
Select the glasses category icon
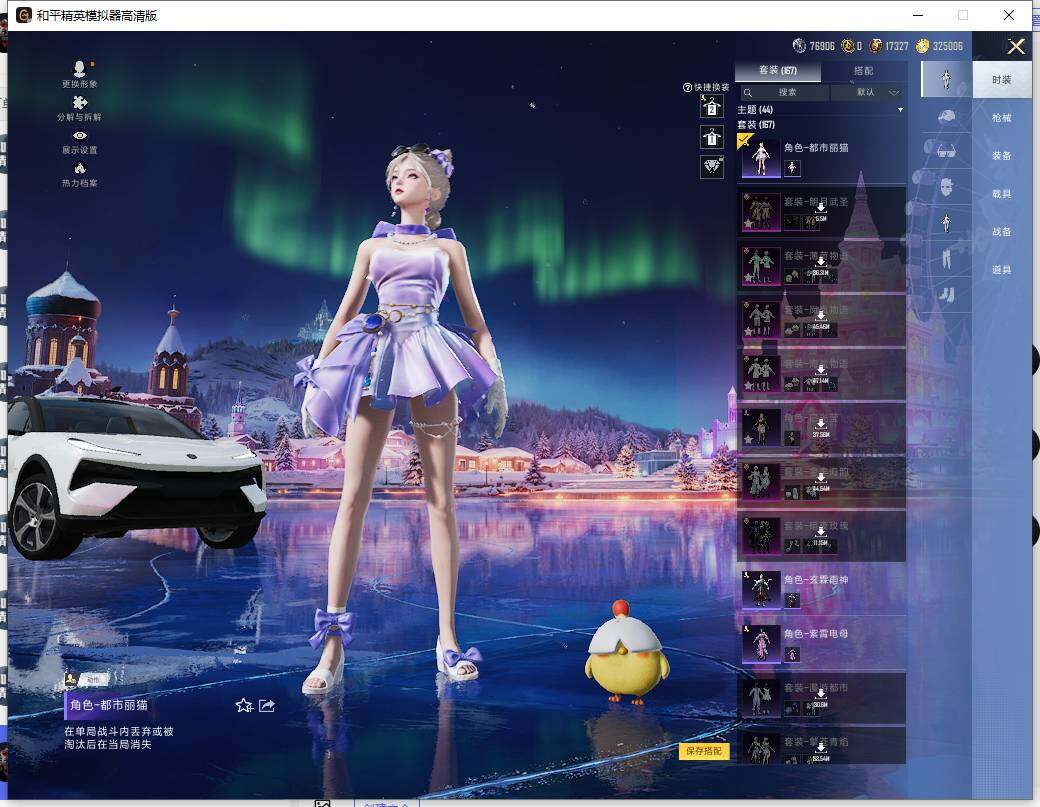[946, 152]
